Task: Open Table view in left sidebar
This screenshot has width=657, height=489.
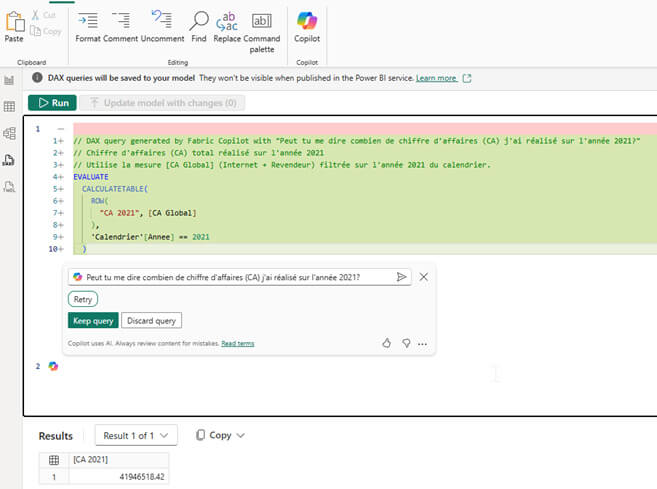Action: pos(10,106)
